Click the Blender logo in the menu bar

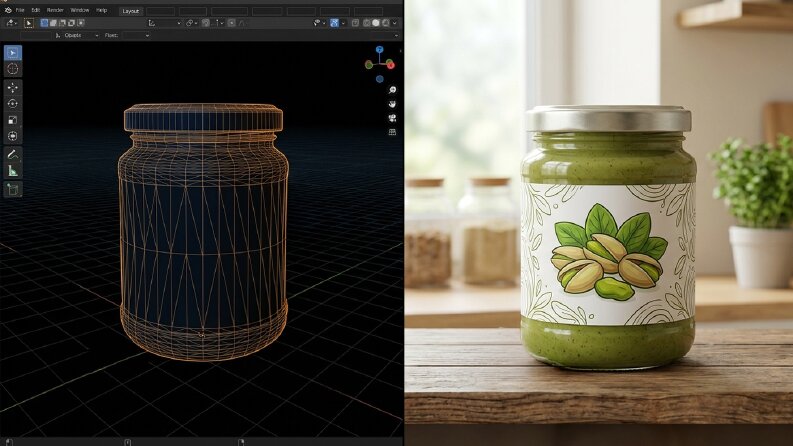(x=8, y=10)
